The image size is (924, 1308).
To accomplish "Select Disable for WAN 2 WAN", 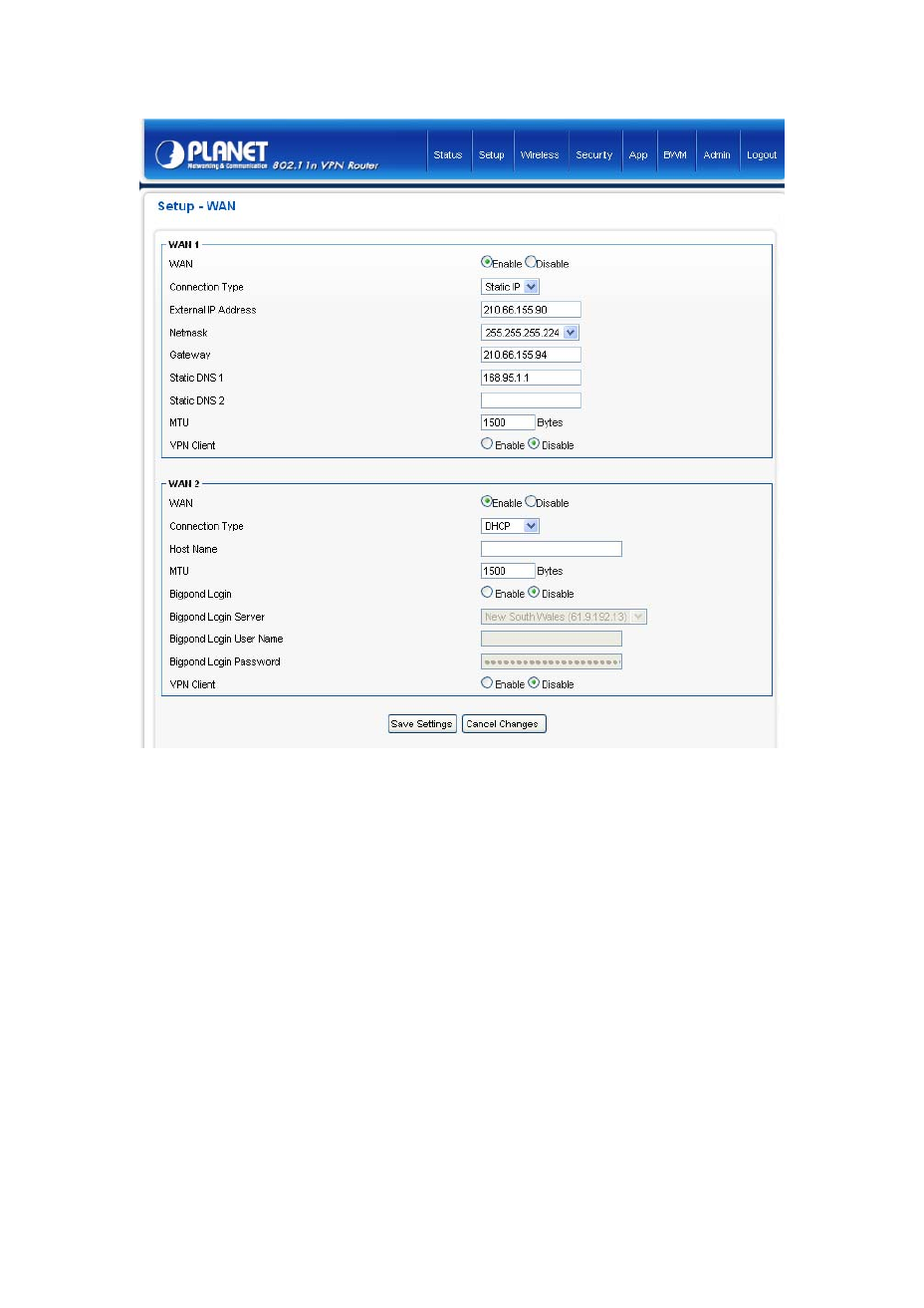I will click(x=531, y=502).
